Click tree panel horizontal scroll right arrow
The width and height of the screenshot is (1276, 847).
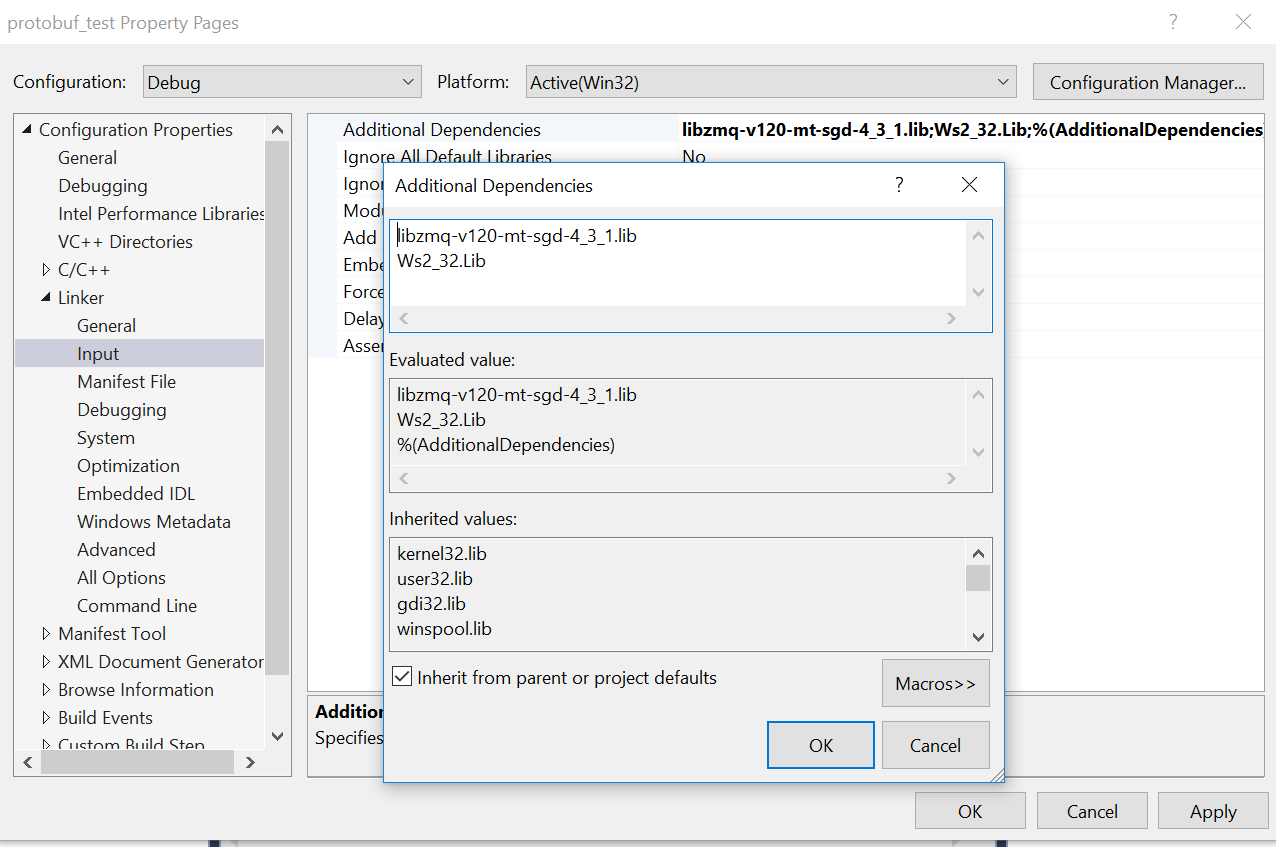coord(250,762)
